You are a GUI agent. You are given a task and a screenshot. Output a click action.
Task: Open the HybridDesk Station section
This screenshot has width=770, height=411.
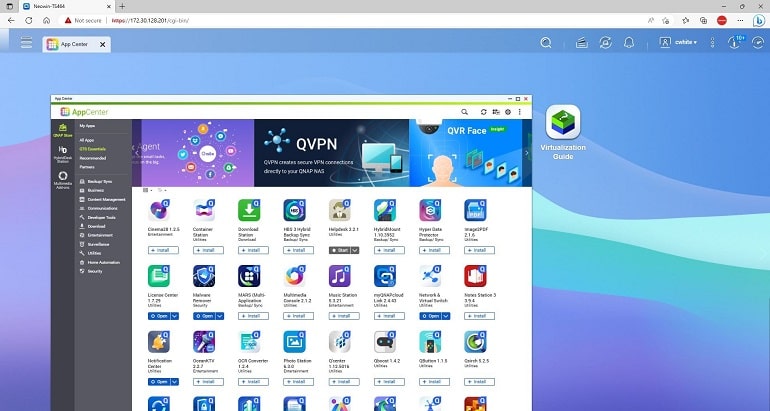pyautogui.click(x=63, y=154)
